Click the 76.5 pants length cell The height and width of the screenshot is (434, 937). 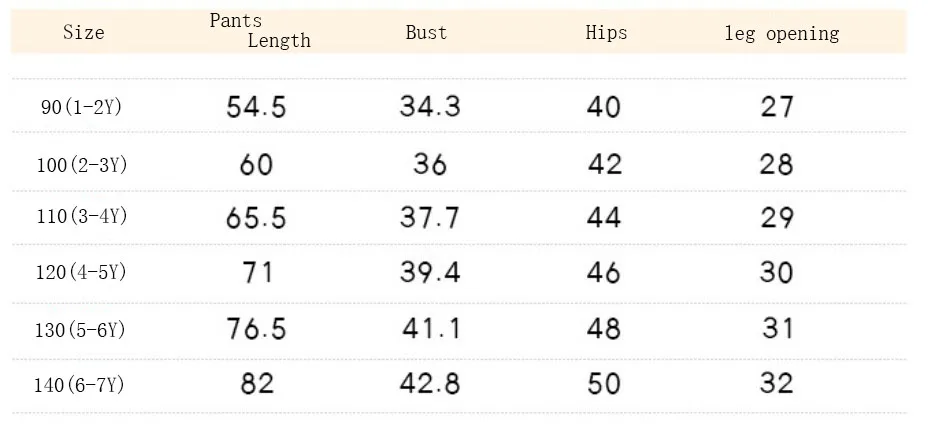tap(256, 329)
